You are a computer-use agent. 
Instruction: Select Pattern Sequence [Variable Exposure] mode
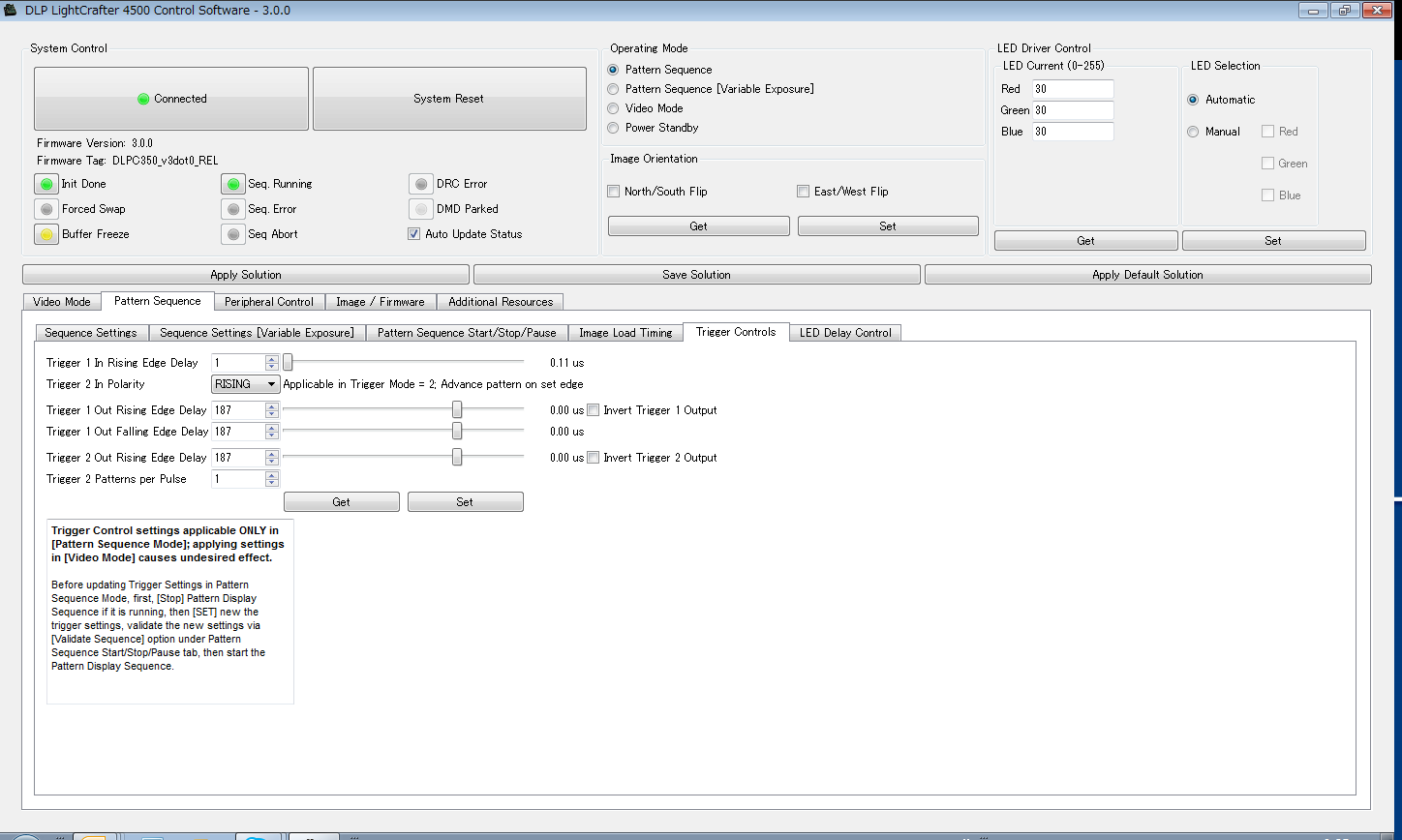613,89
